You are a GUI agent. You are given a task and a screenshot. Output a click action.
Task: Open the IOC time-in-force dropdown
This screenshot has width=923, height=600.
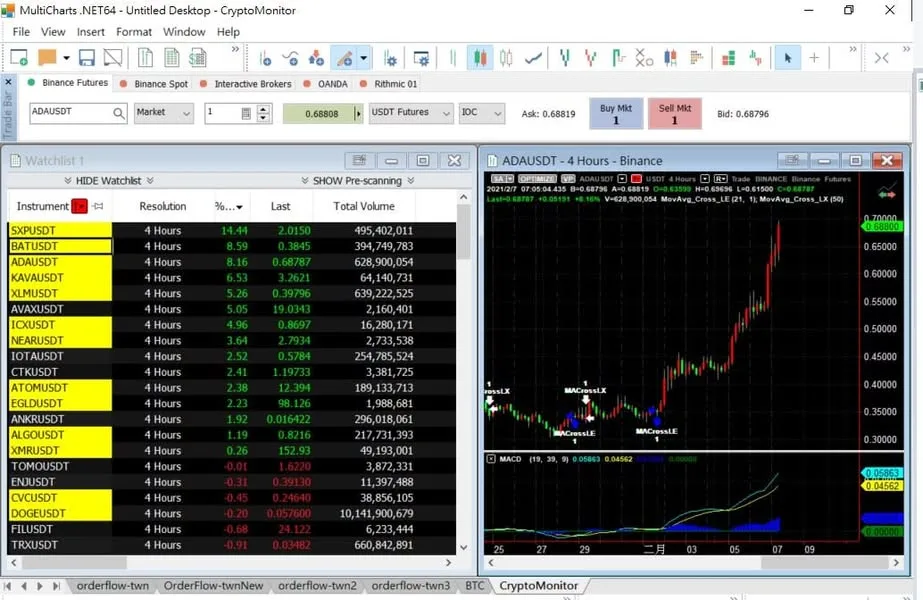pos(481,113)
